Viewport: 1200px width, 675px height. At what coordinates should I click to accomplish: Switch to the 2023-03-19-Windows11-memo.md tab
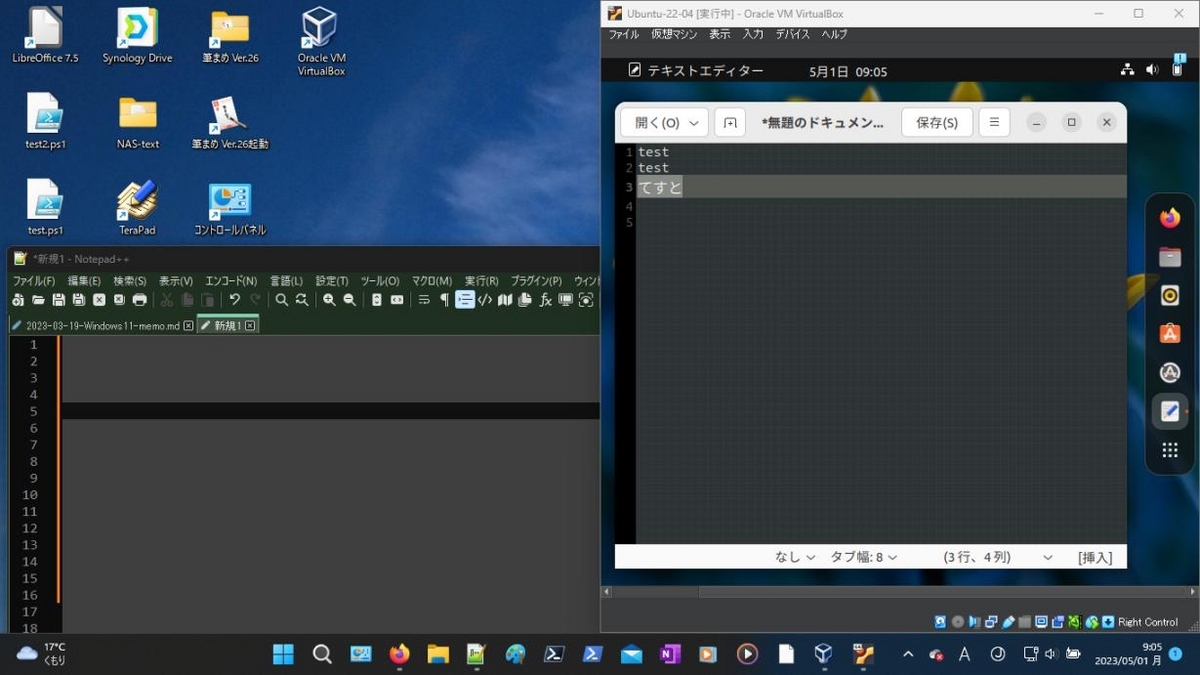click(x=102, y=326)
